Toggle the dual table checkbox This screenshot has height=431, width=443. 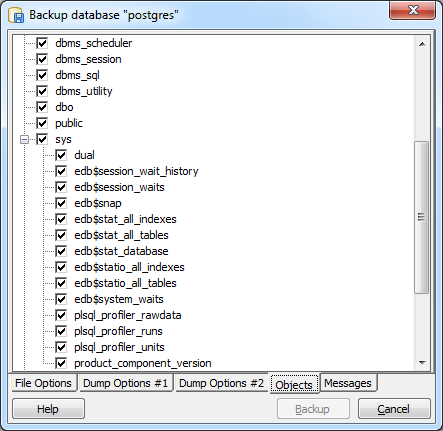[x=61, y=155]
